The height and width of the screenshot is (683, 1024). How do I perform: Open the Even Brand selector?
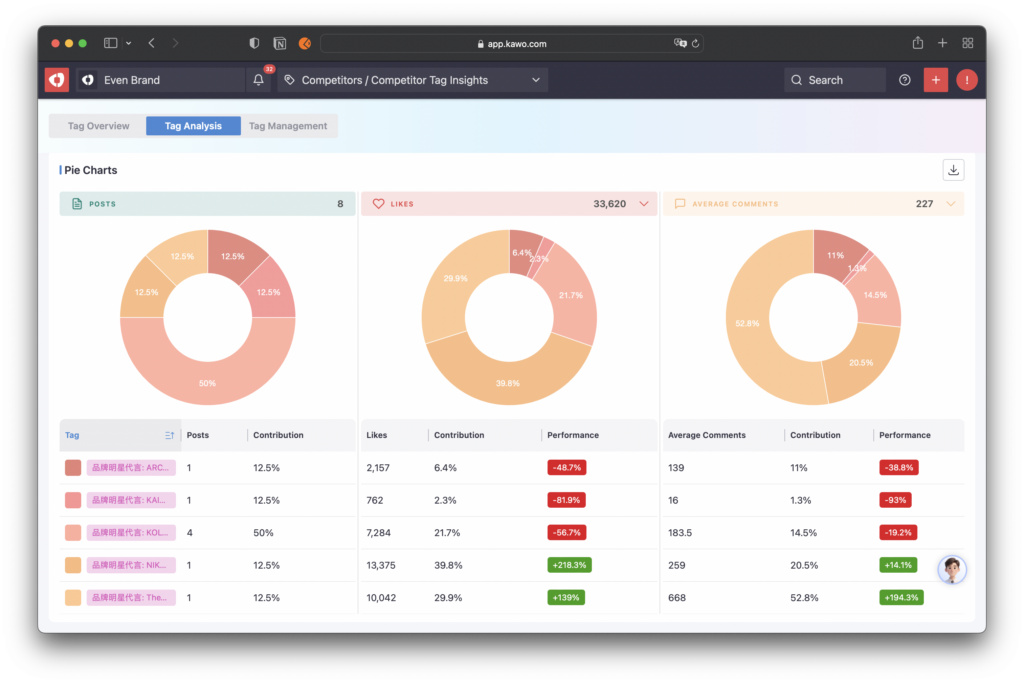(160, 80)
